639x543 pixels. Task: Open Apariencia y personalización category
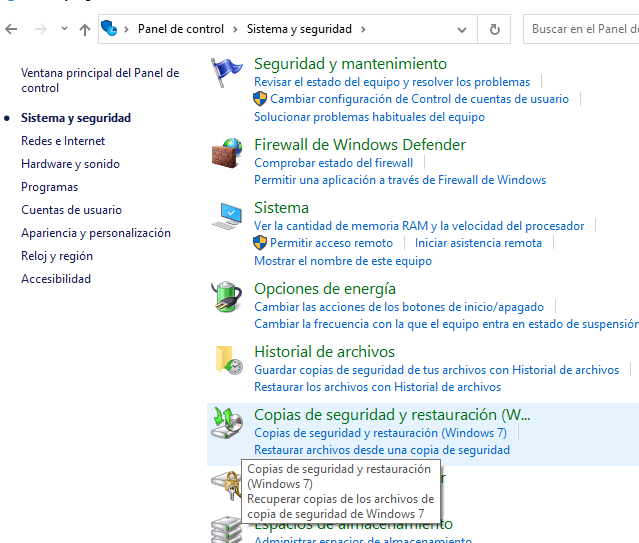[96, 233]
